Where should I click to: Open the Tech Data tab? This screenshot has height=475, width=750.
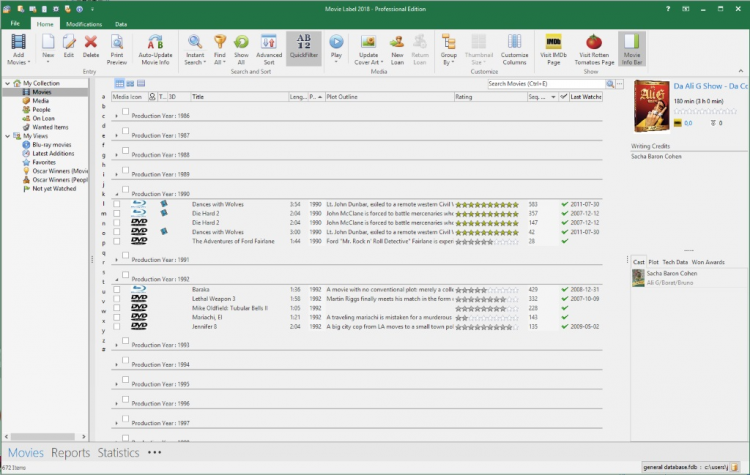tap(675, 261)
